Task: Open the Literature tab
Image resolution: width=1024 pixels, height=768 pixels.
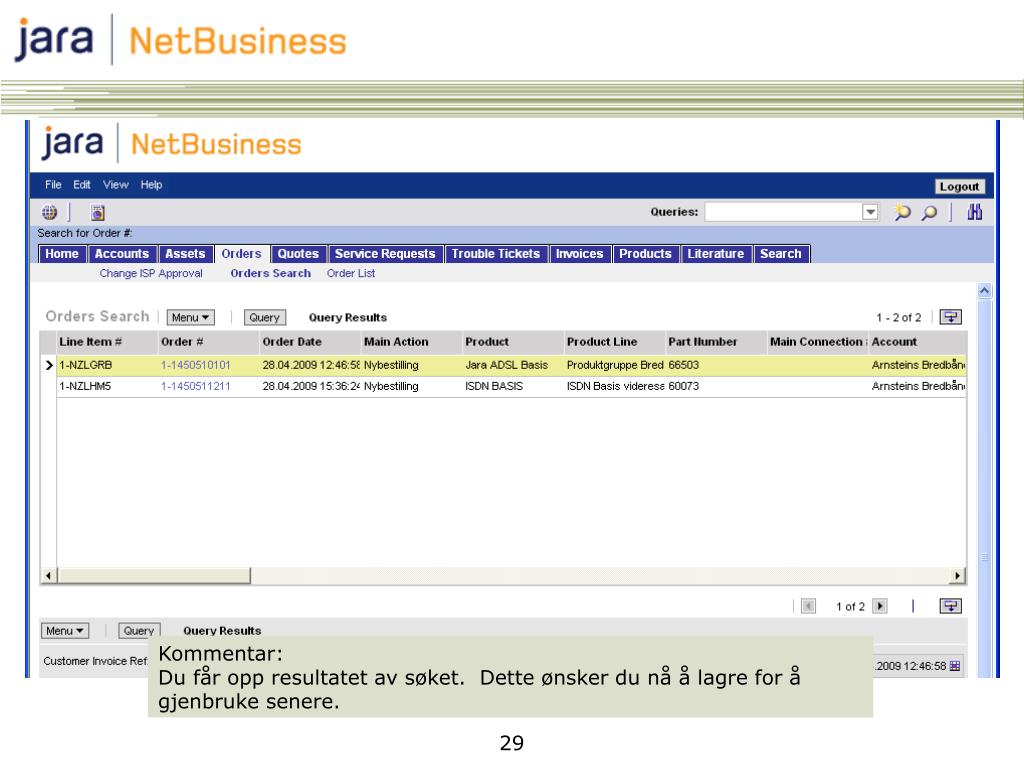Action: pos(715,254)
